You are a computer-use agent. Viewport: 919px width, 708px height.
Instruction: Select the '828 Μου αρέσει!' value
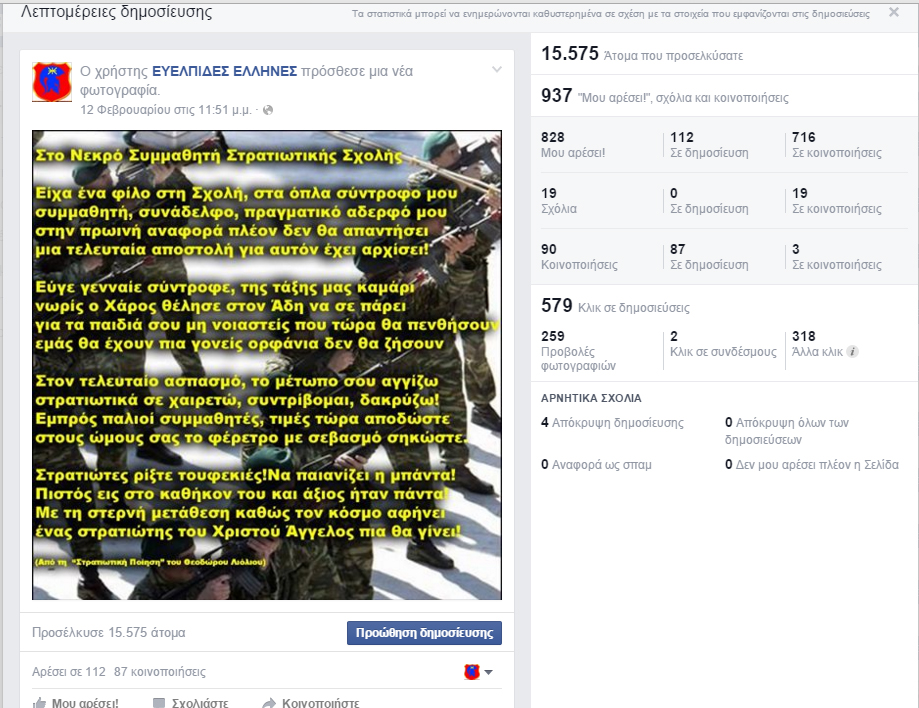[573, 145]
